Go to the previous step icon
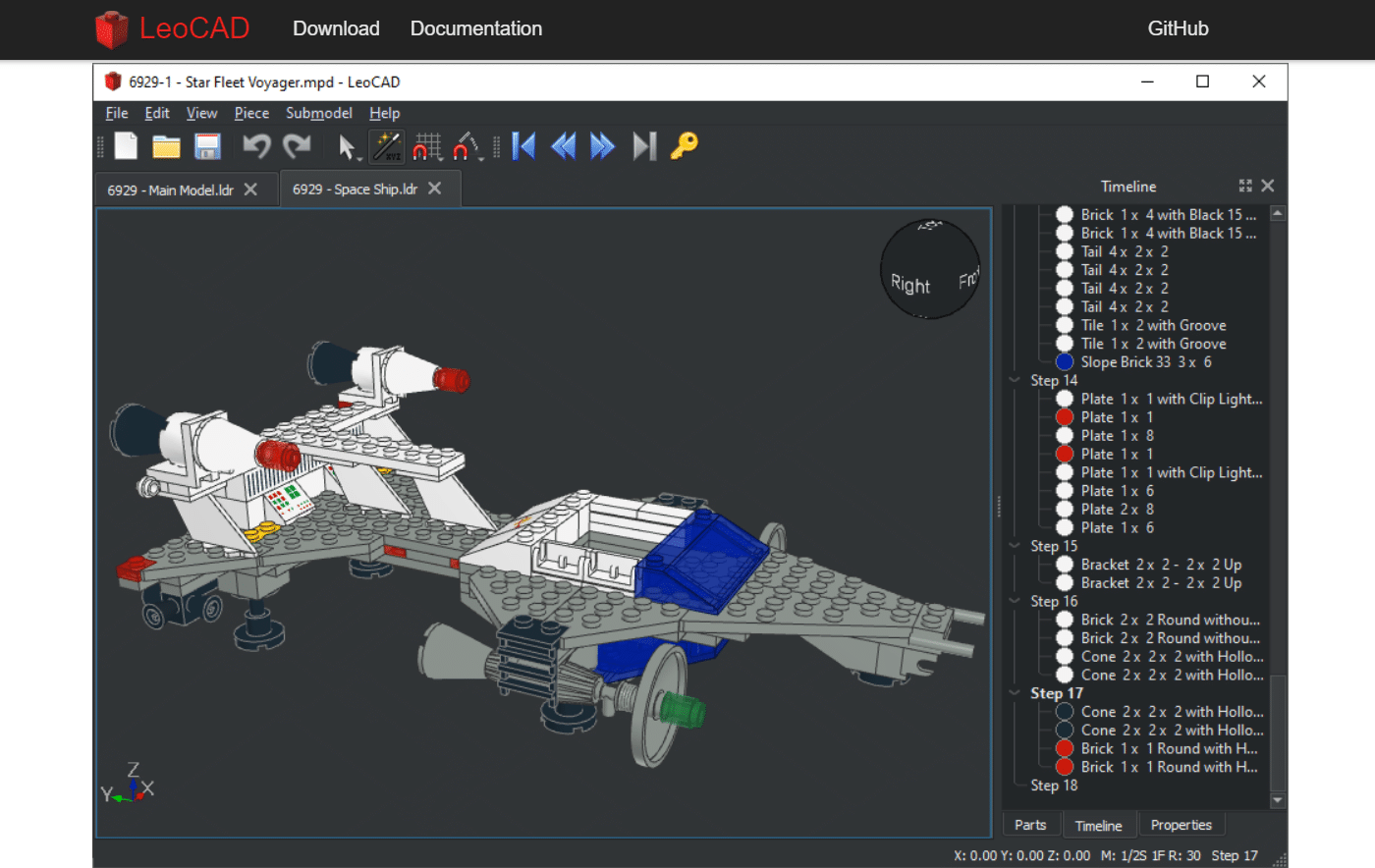The image size is (1375, 868). point(564,147)
